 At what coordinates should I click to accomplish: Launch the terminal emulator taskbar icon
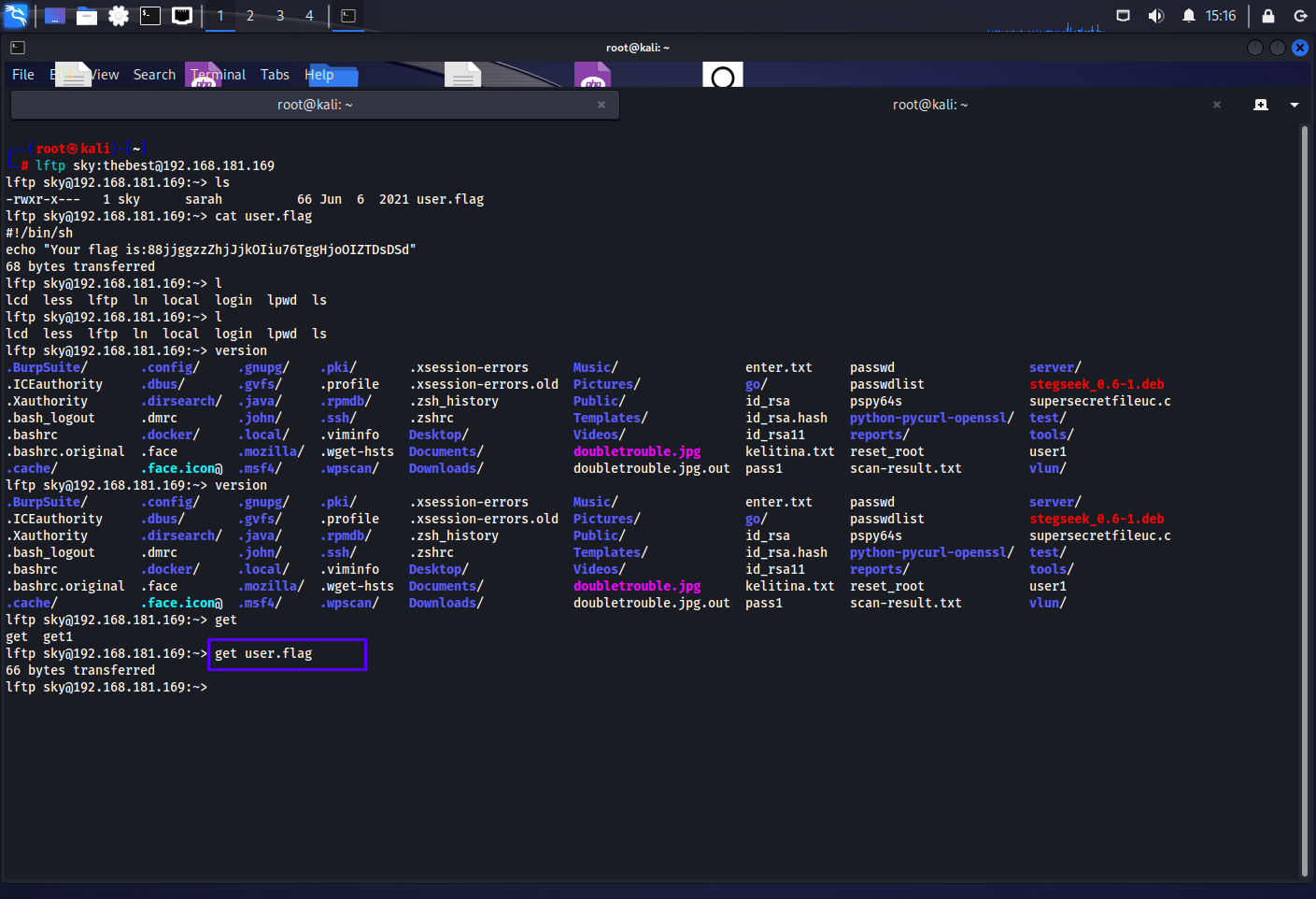coord(150,16)
